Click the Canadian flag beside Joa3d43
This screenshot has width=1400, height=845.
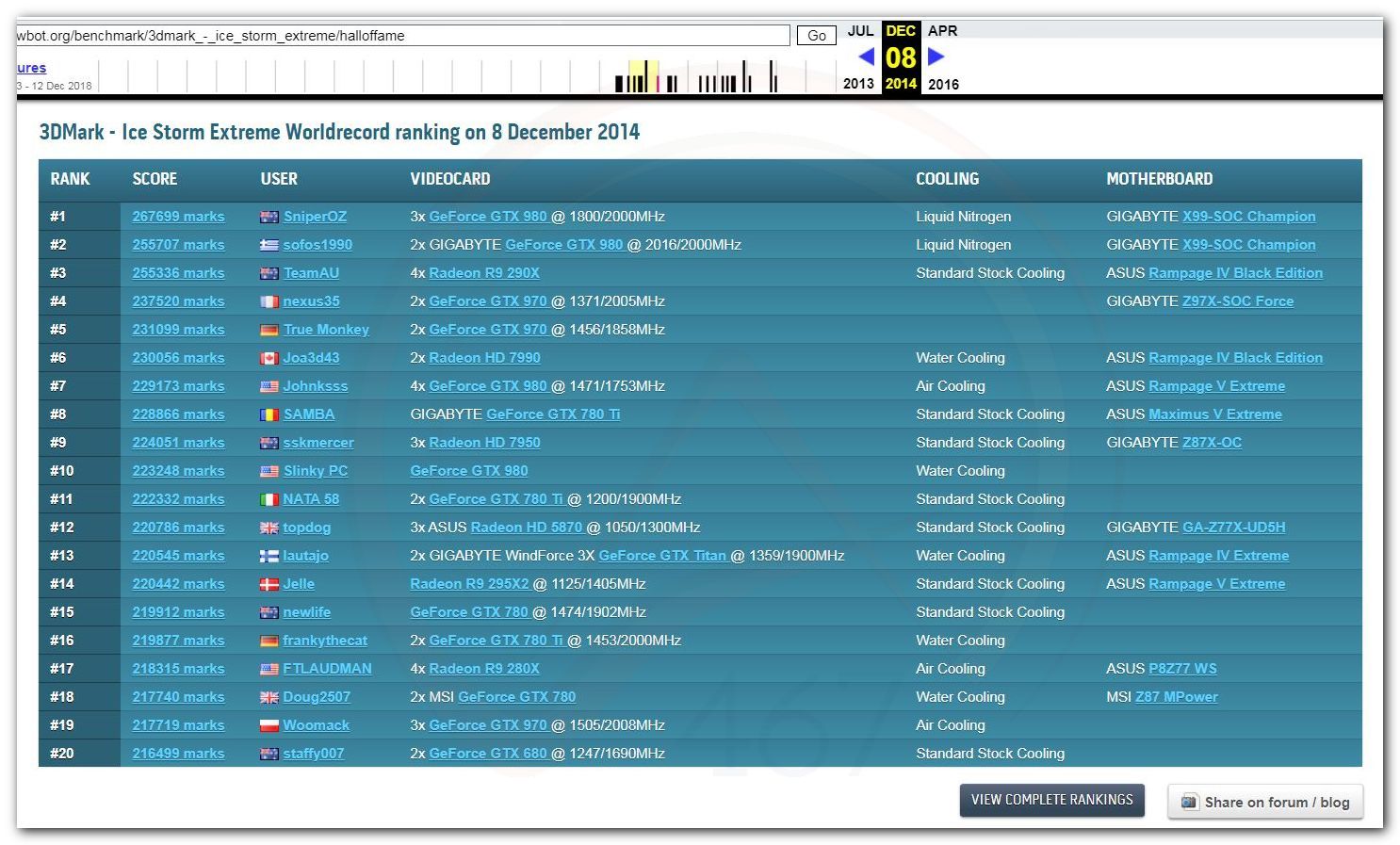point(269,358)
